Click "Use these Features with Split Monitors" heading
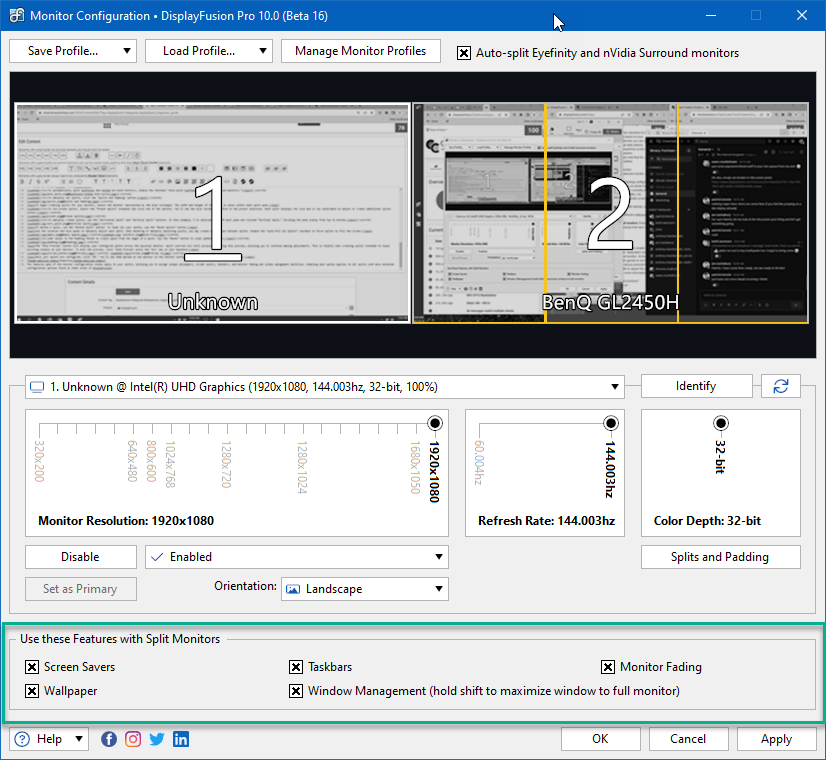This screenshot has width=826, height=760. pyautogui.click(x=120, y=639)
